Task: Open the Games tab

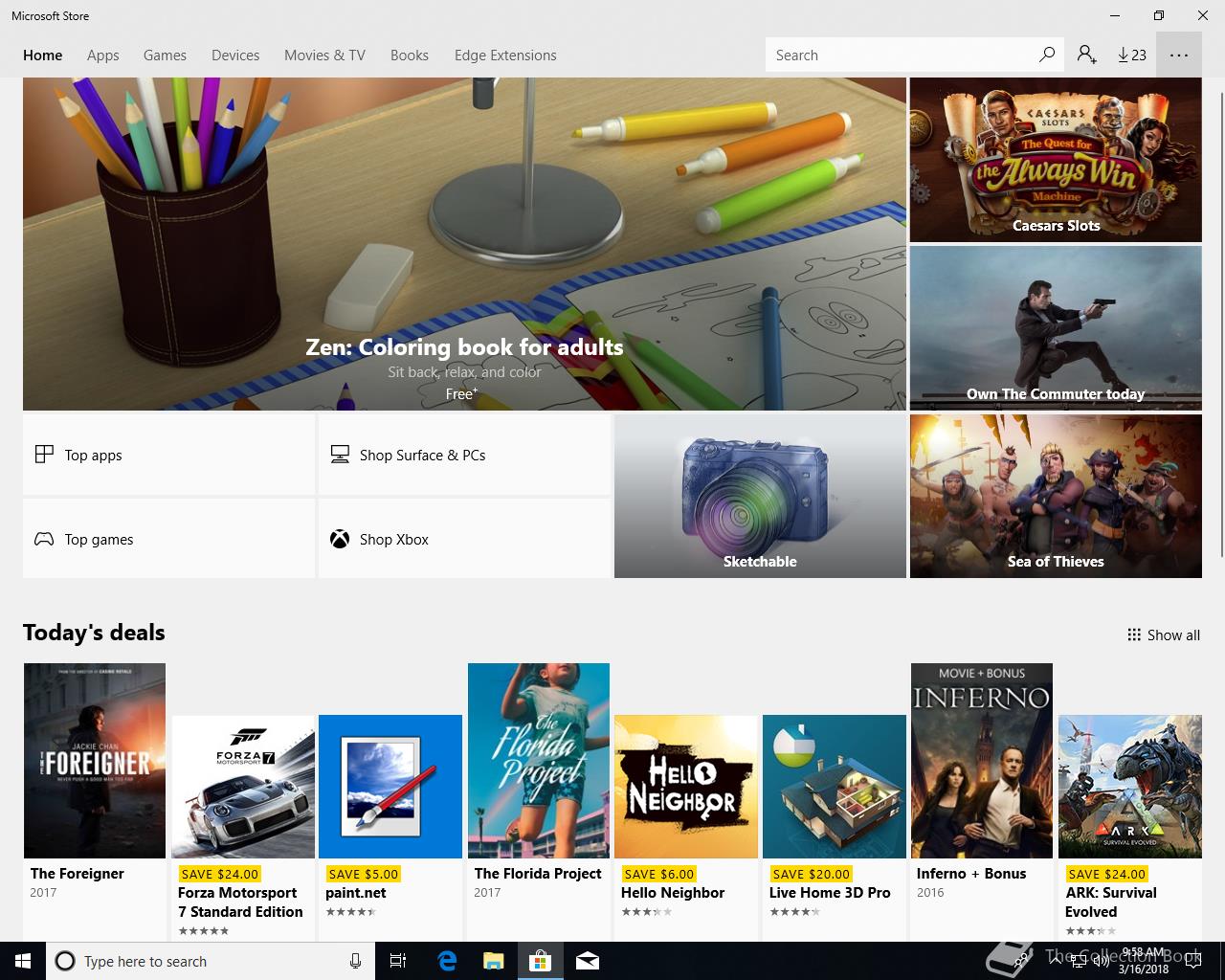Action: pyautogui.click(x=165, y=55)
